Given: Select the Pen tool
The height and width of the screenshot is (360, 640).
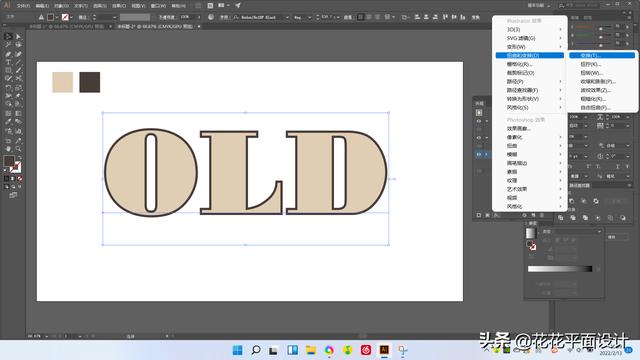Looking at the screenshot, I should click(x=8, y=53).
